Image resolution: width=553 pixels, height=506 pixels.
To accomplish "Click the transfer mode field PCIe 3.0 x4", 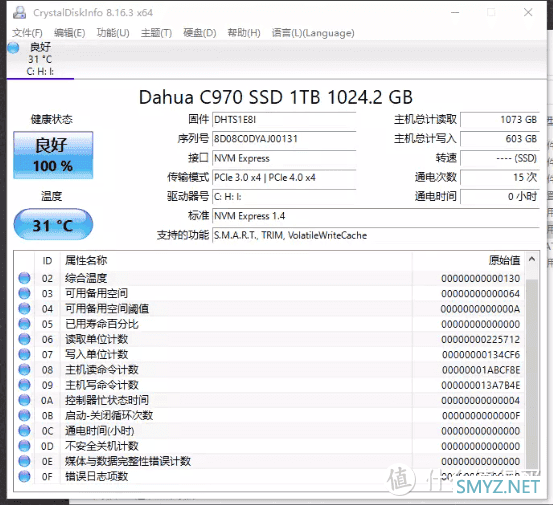I will 284,177.
